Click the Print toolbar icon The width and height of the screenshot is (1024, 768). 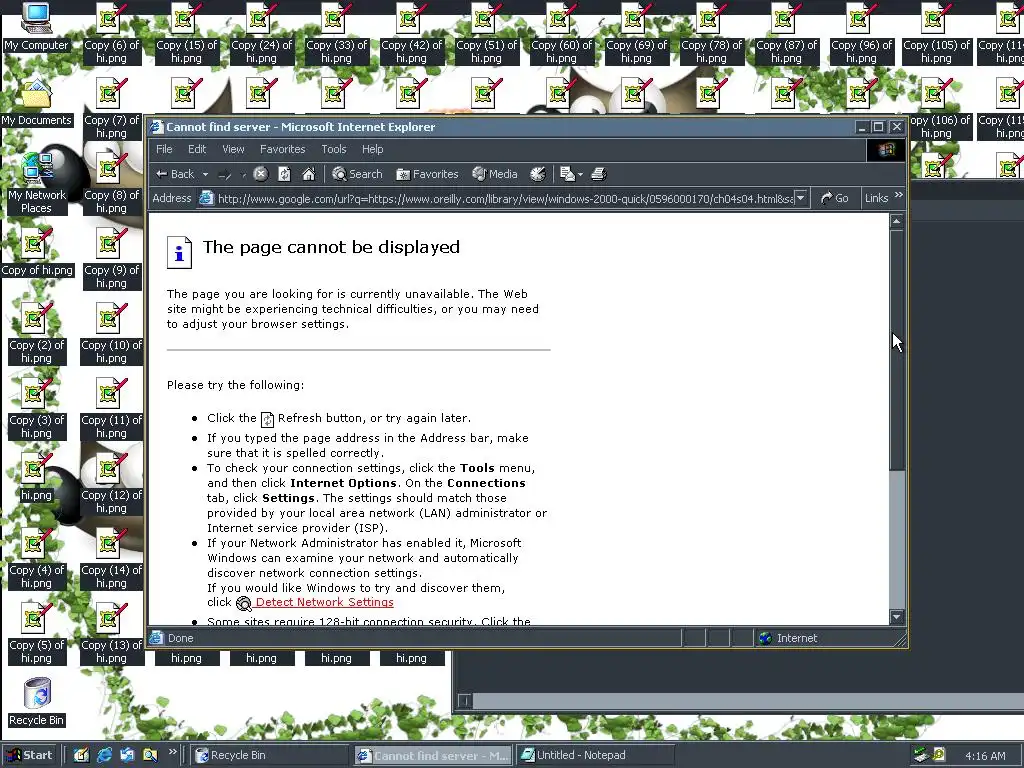pyautogui.click(x=599, y=174)
